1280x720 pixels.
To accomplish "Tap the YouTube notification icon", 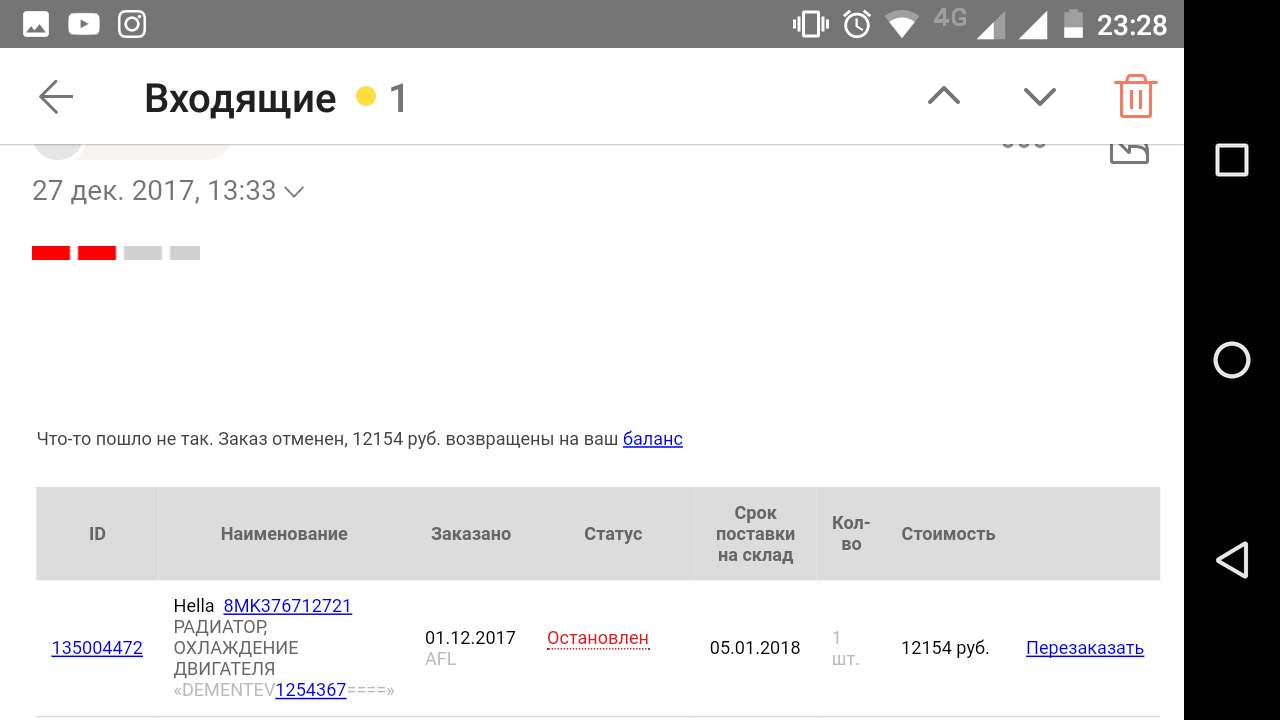I will 84,24.
